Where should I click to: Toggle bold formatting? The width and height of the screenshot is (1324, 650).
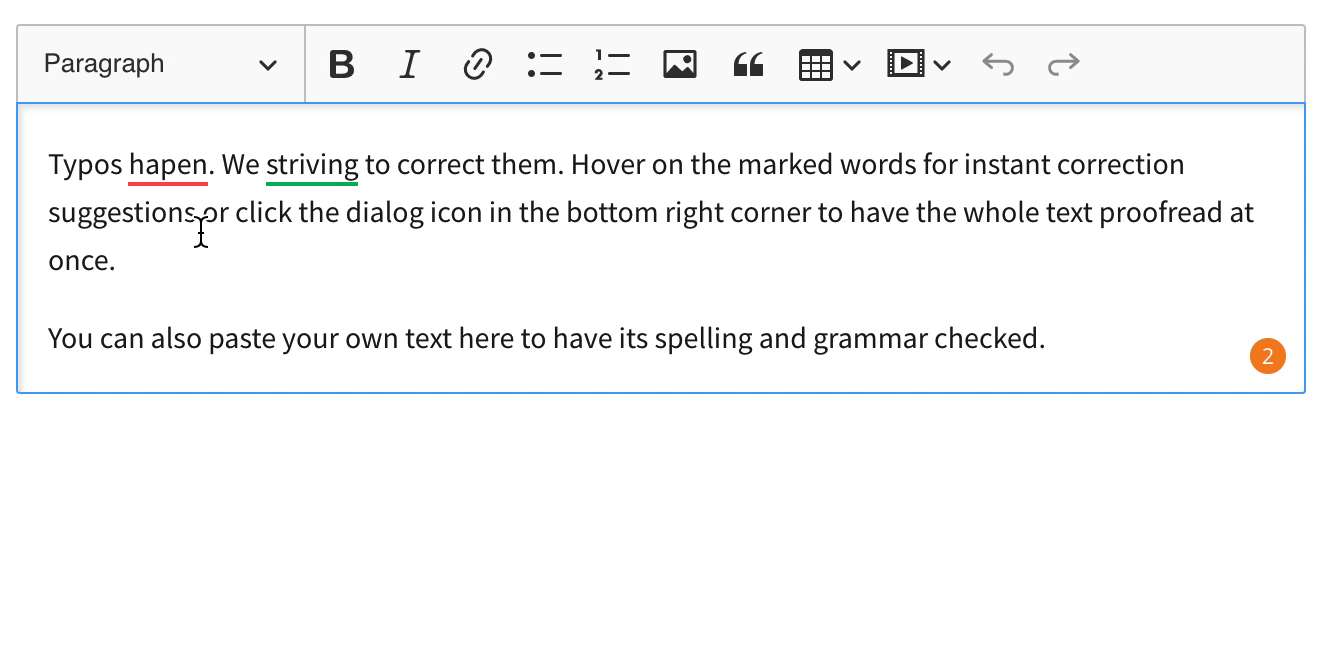point(342,64)
